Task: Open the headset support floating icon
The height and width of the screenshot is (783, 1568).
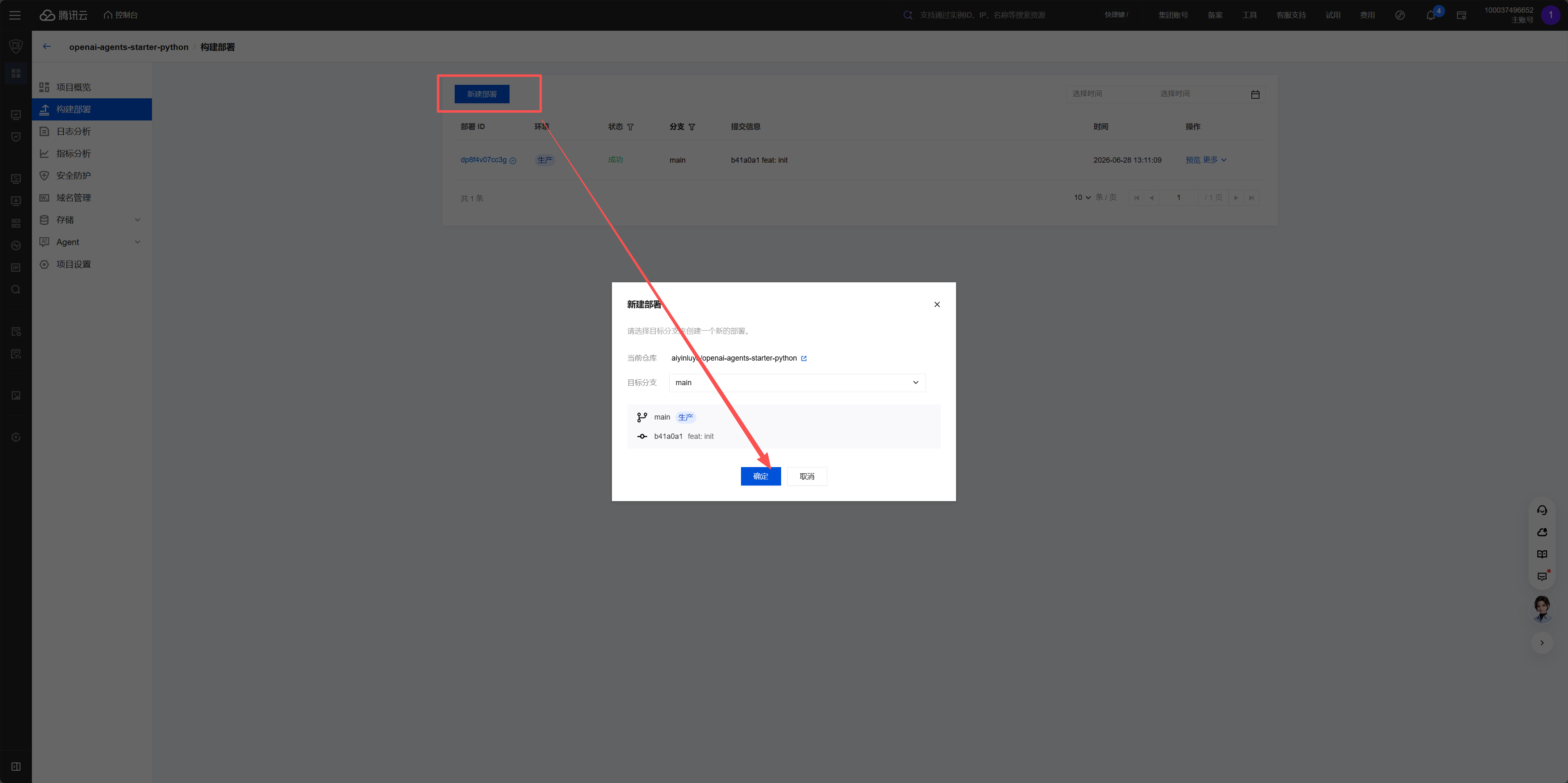Action: pos(1542,510)
